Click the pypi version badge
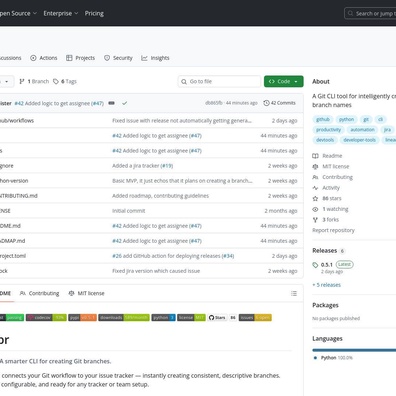The width and height of the screenshot is (396, 396). point(82,318)
